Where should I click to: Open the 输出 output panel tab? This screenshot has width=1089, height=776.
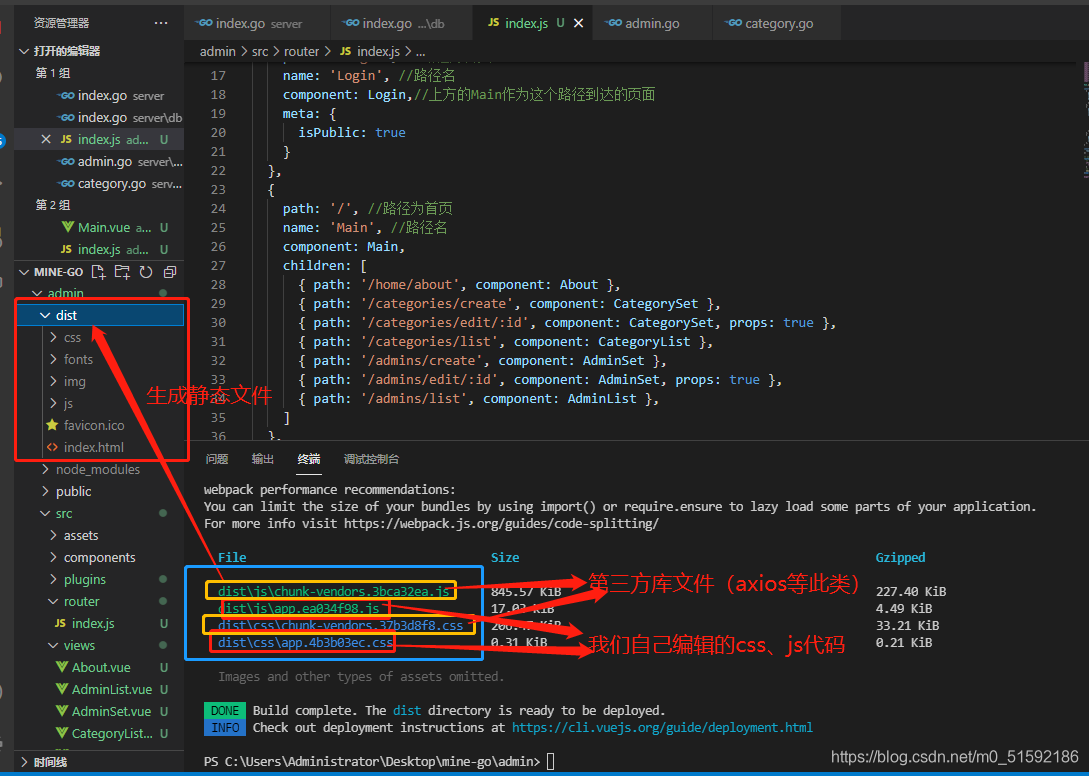click(x=263, y=459)
